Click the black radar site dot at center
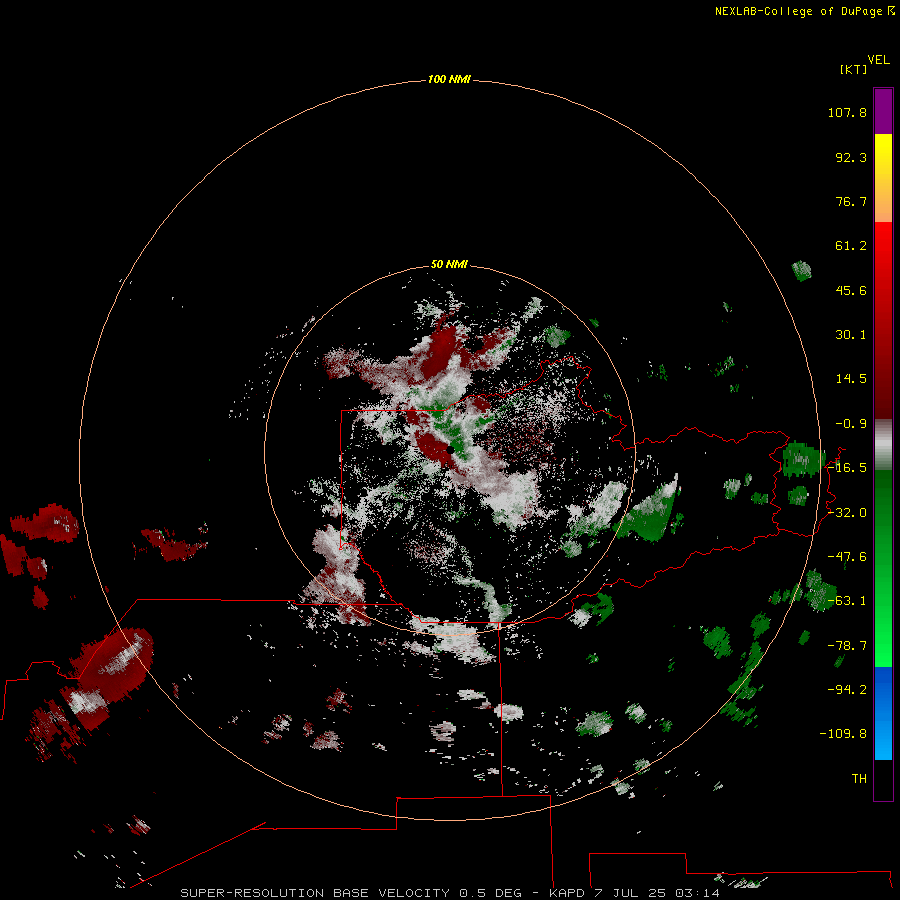Image resolution: width=900 pixels, height=900 pixels. coord(451,450)
